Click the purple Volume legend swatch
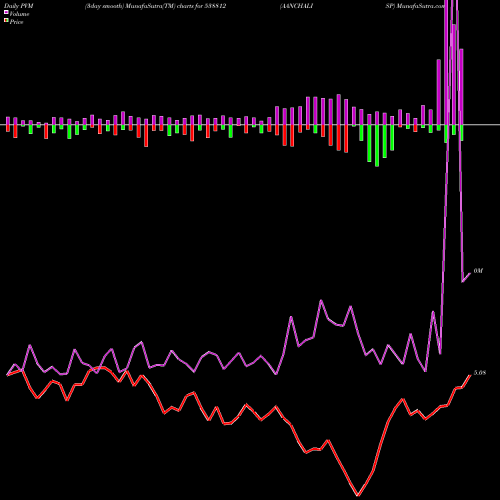This screenshot has height=500, width=500. tap(6, 13)
